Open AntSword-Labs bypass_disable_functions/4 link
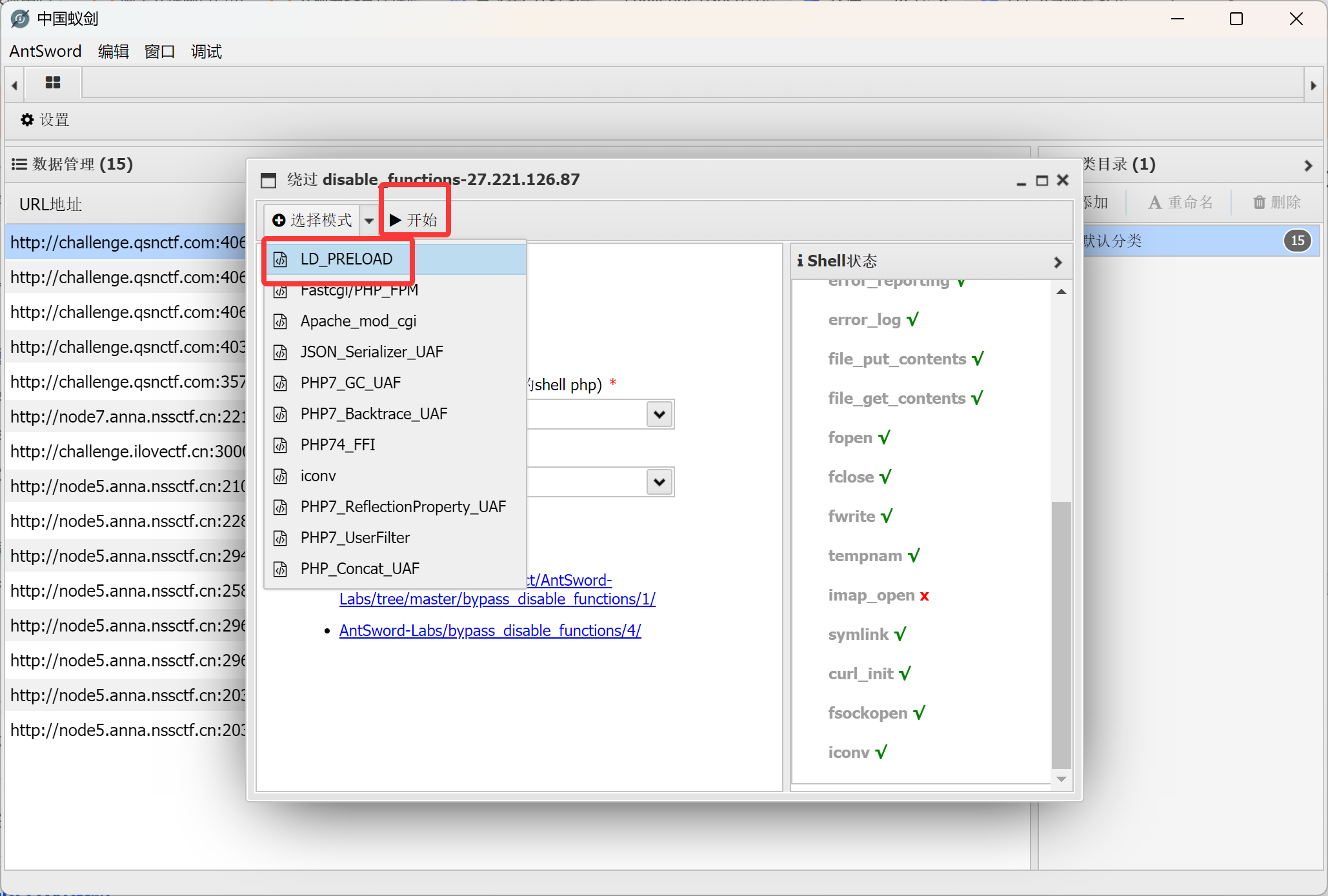 (x=490, y=631)
